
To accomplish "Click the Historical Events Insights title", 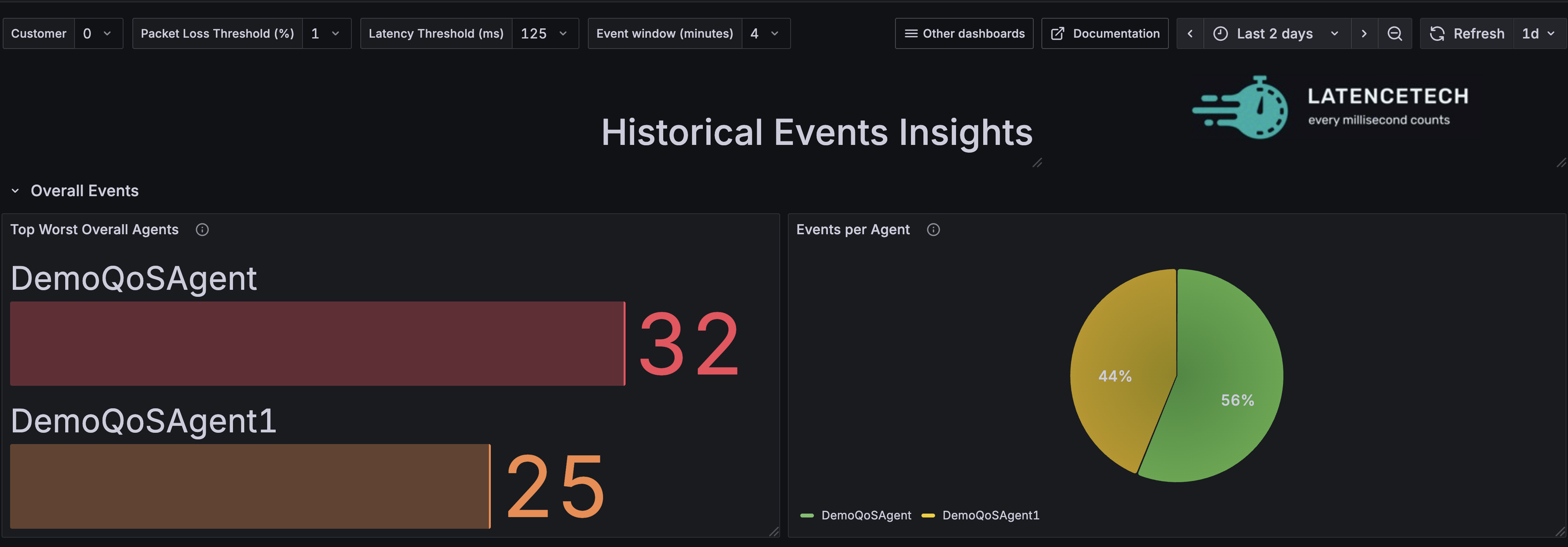I will 817,132.
